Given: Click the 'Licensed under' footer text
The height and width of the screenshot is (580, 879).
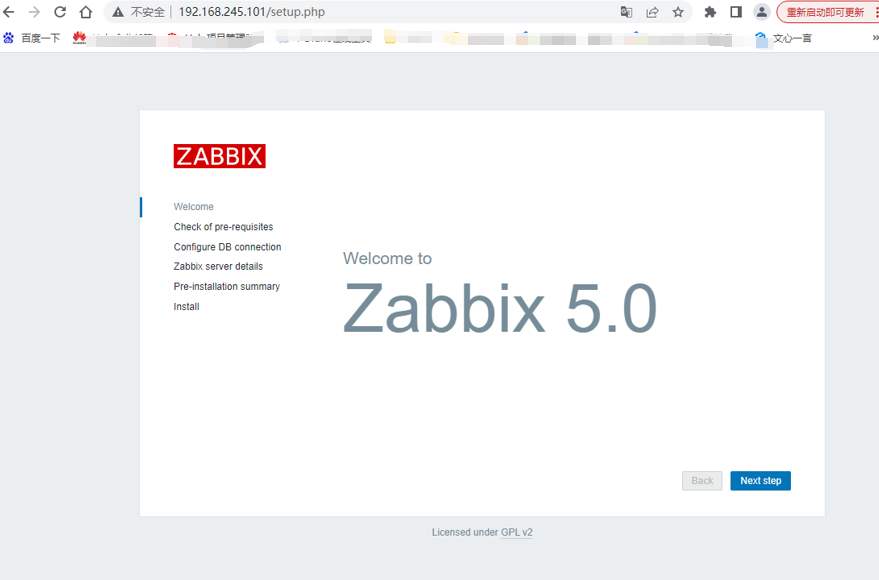Looking at the screenshot, I should (465, 532).
